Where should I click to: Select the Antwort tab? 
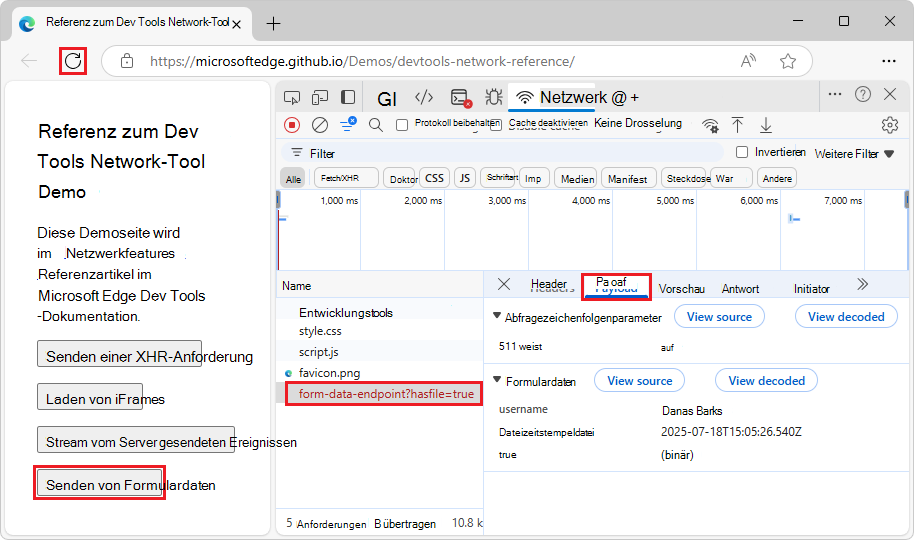coord(740,288)
